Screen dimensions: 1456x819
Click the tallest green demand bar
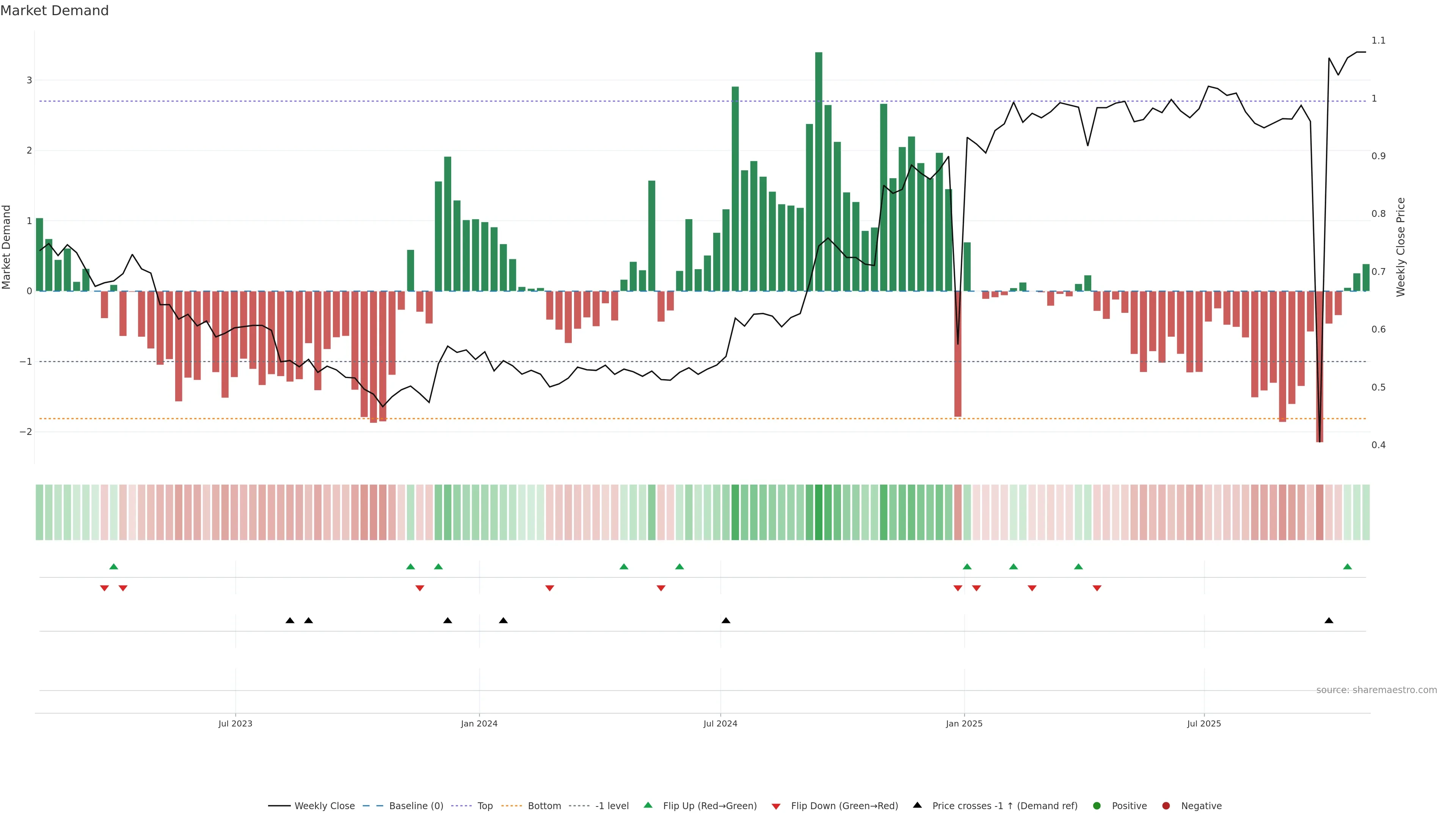click(819, 169)
